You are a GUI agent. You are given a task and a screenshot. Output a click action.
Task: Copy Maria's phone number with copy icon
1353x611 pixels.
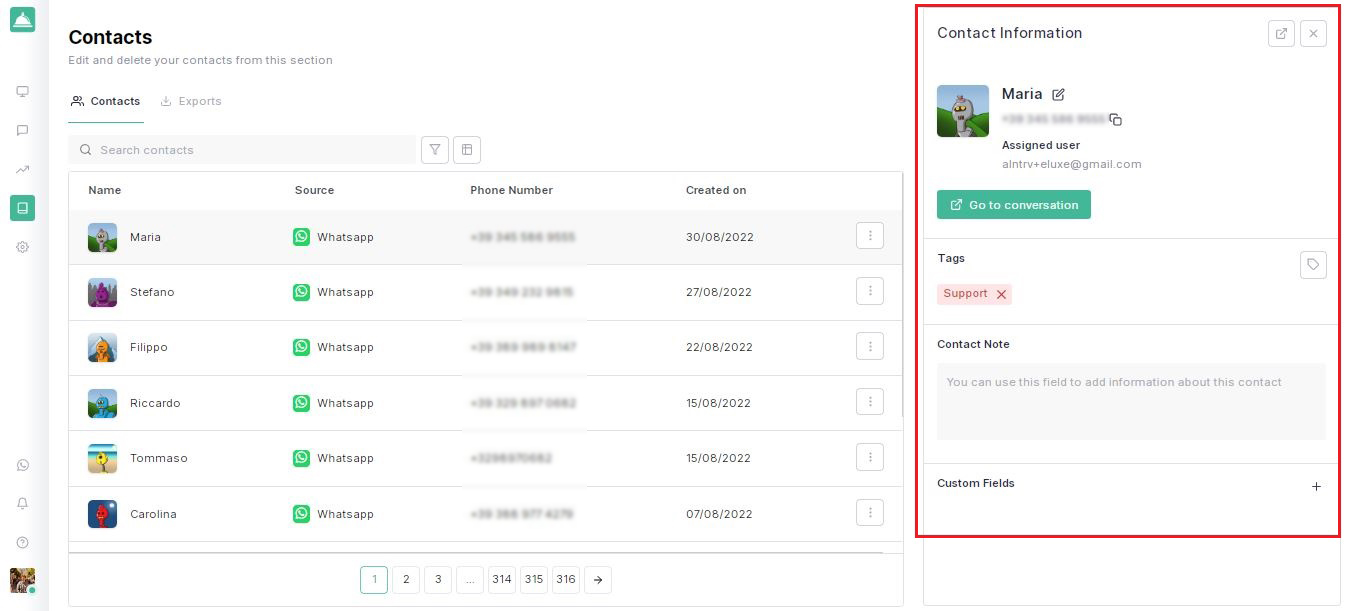1116,120
